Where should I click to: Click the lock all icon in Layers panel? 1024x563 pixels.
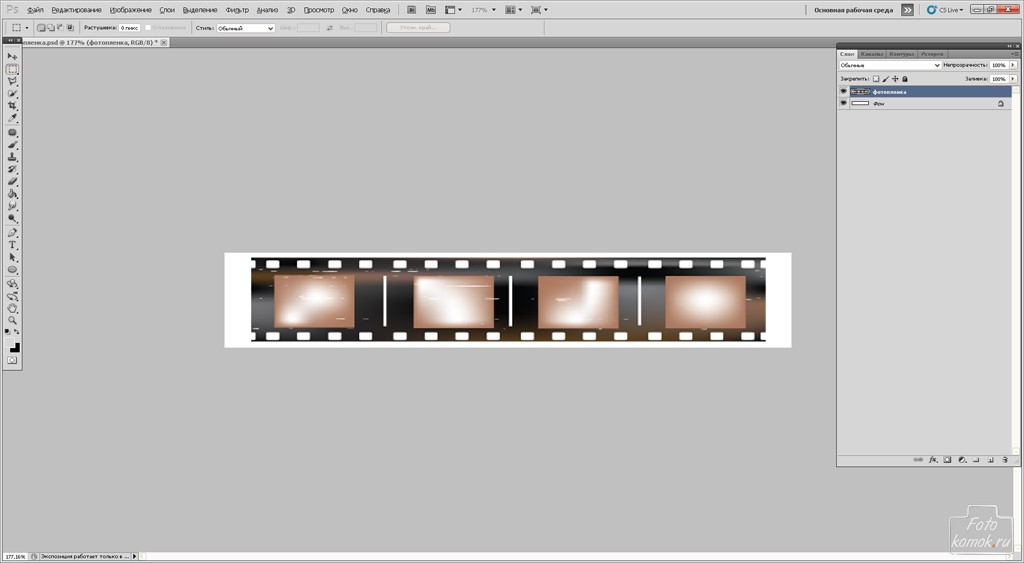[x=905, y=78]
